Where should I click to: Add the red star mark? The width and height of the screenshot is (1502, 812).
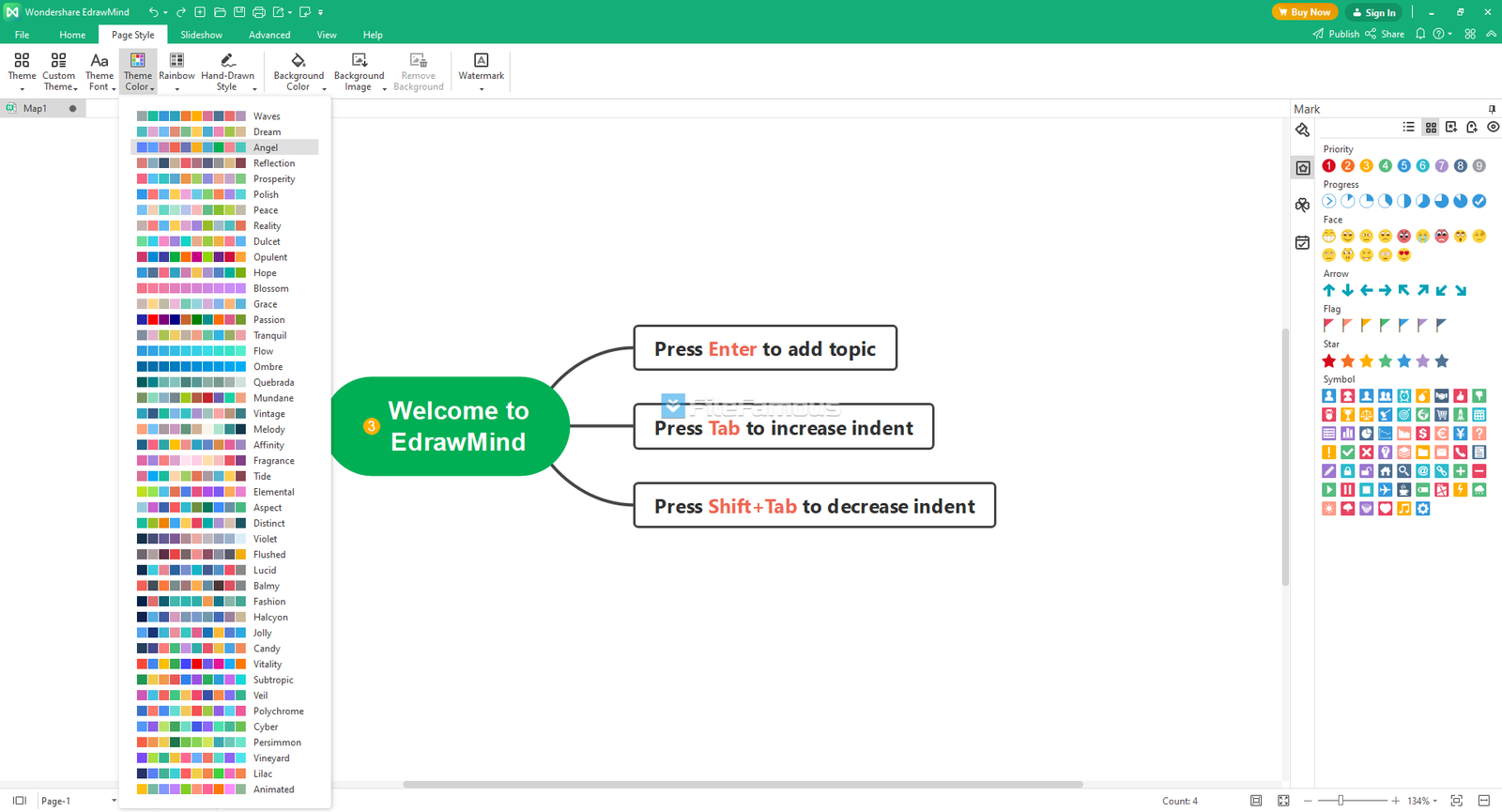pyautogui.click(x=1329, y=360)
